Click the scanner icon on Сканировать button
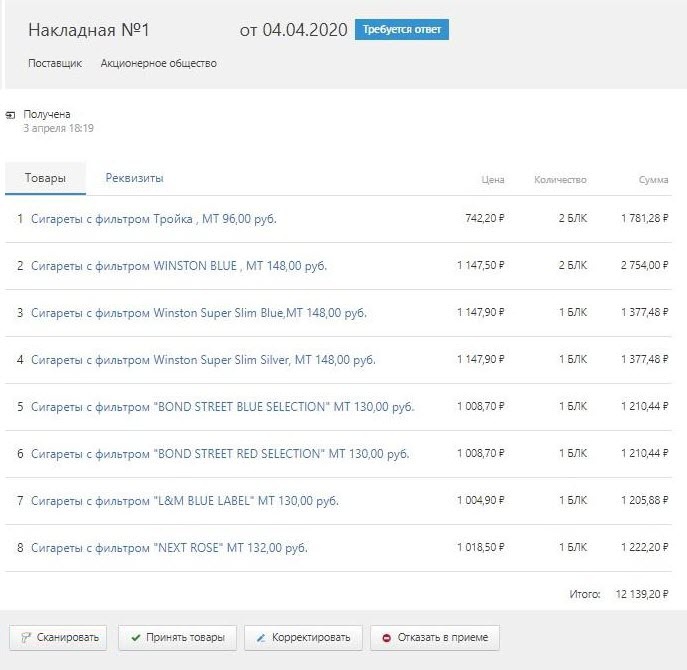 [x=26, y=638]
